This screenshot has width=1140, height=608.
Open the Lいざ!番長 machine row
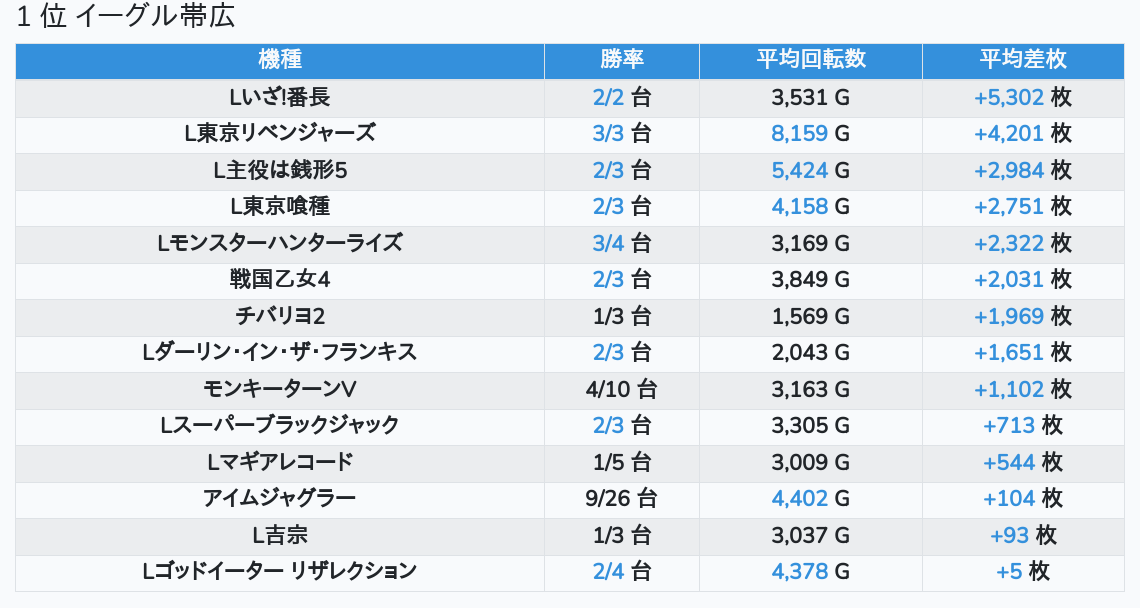click(280, 97)
